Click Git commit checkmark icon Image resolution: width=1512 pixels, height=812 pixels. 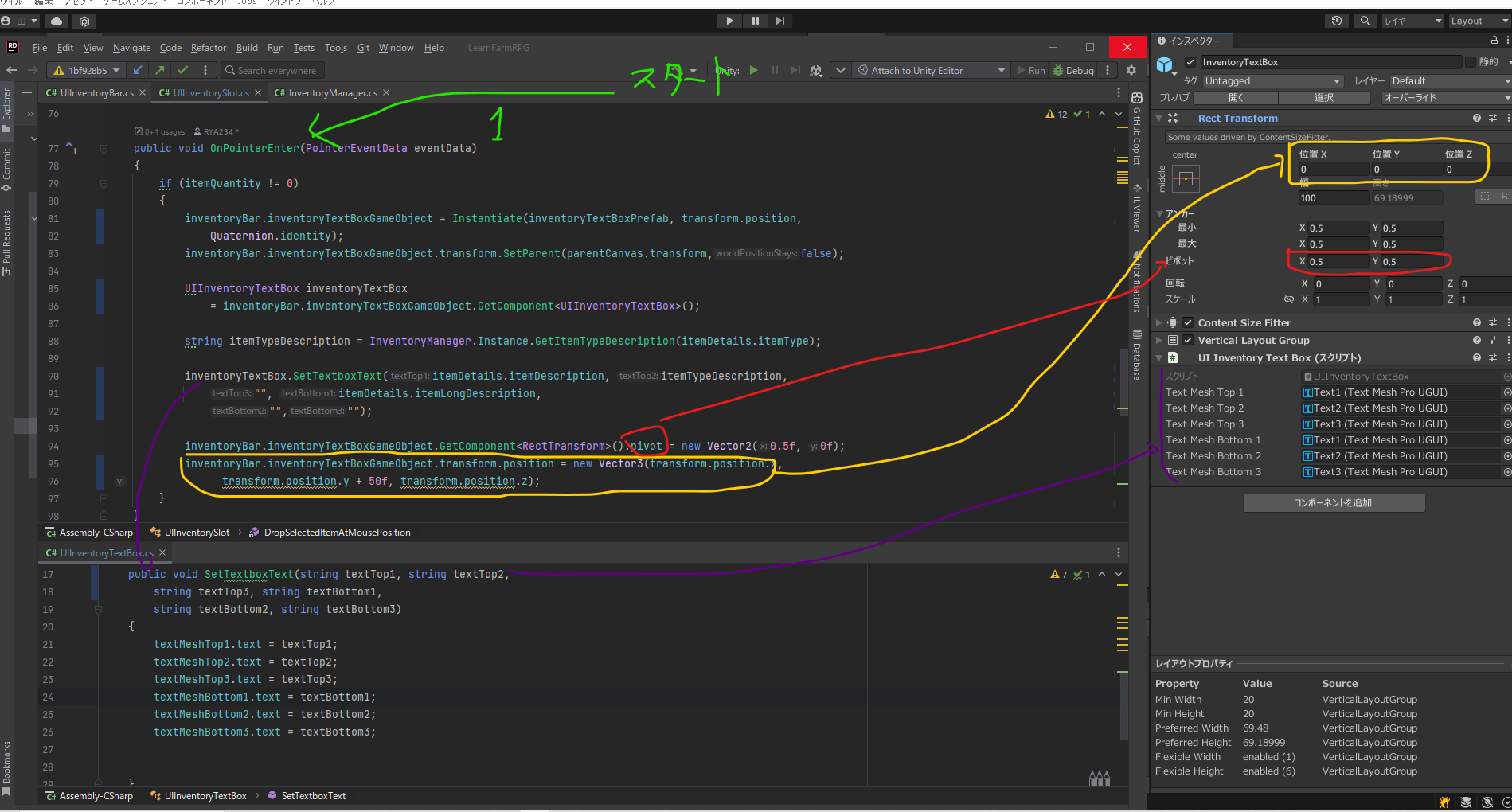(x=183, y=70)
